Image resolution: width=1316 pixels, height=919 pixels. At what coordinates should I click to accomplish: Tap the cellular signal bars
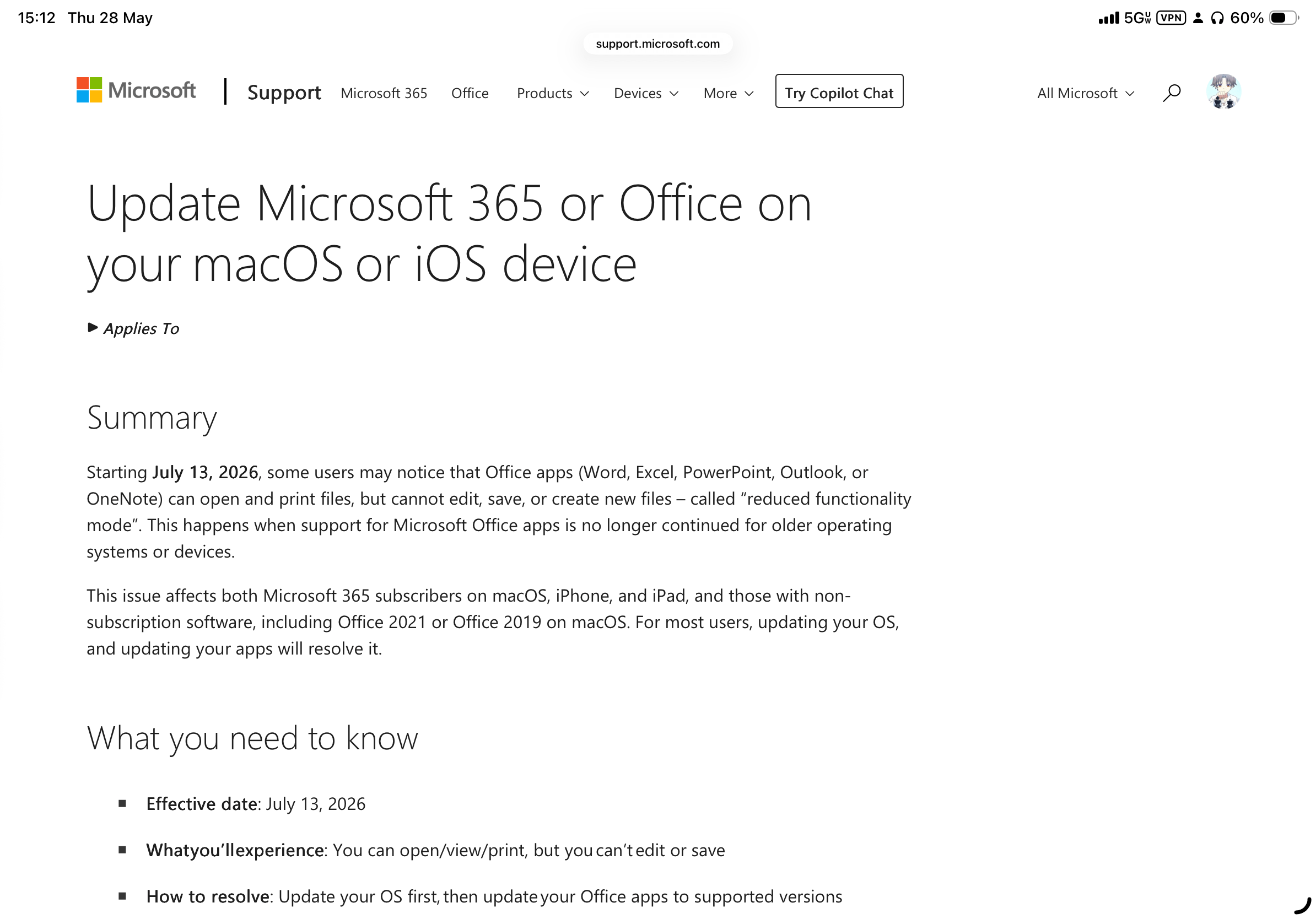pos(1108,18)
